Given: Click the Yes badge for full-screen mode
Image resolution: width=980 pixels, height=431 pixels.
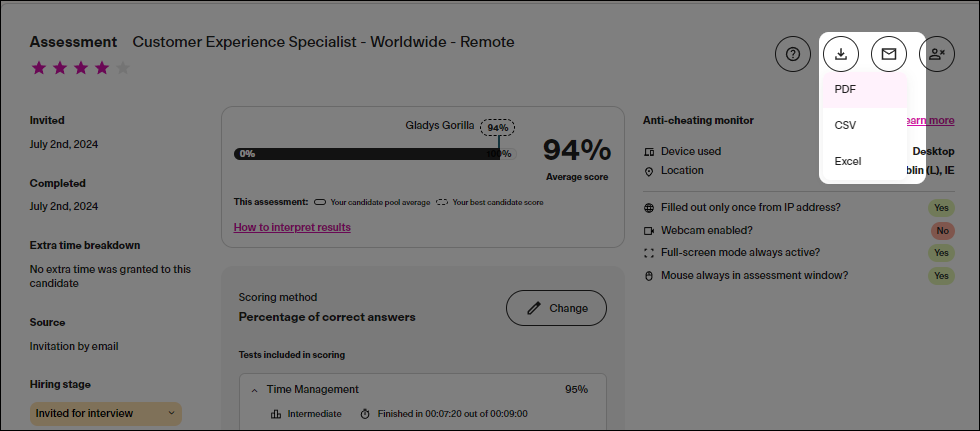Looking at the screenshot, I should click(941, 253).
